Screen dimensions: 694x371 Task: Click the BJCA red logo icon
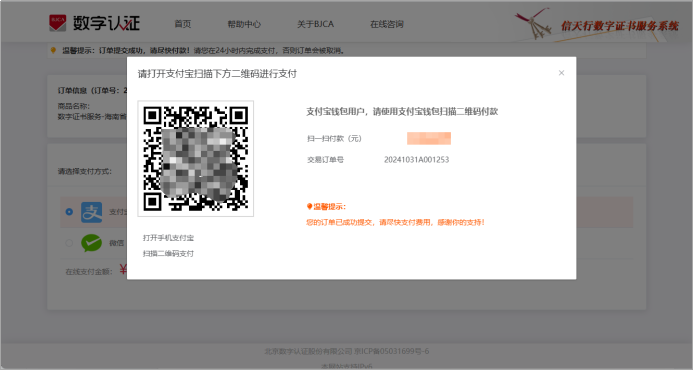tap(58, 23)
